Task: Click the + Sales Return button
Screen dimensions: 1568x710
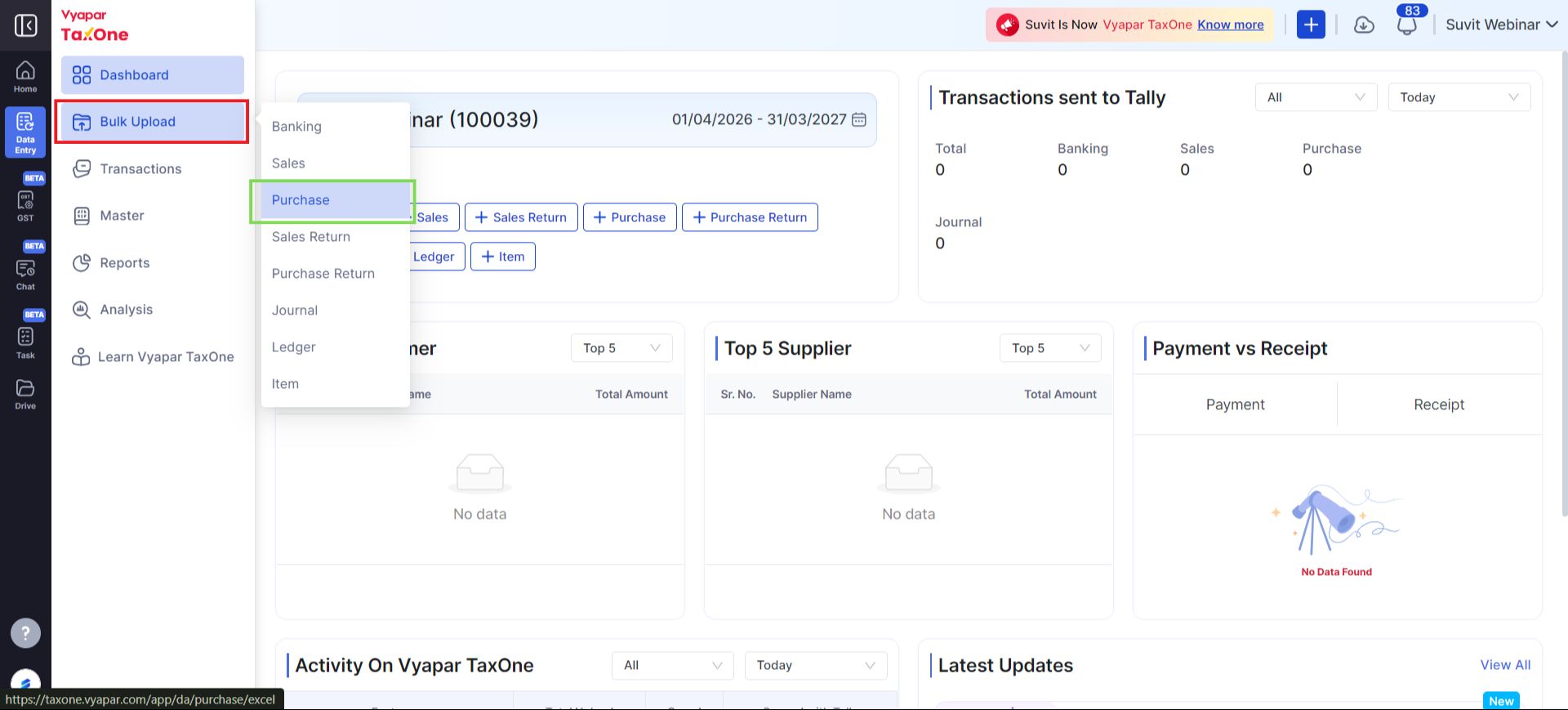Action: coord(521,217)
